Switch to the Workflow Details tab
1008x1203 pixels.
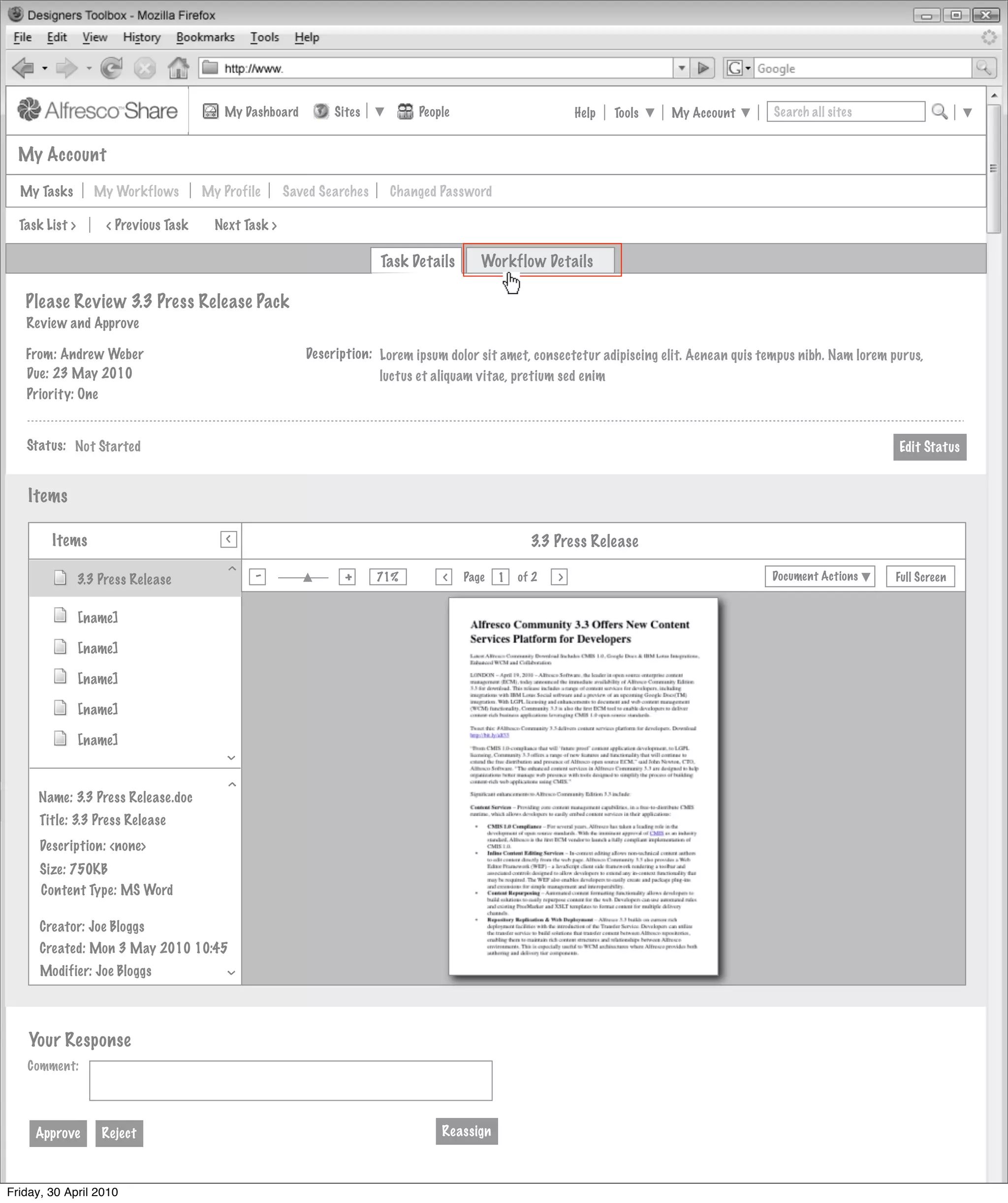[537, 261]
